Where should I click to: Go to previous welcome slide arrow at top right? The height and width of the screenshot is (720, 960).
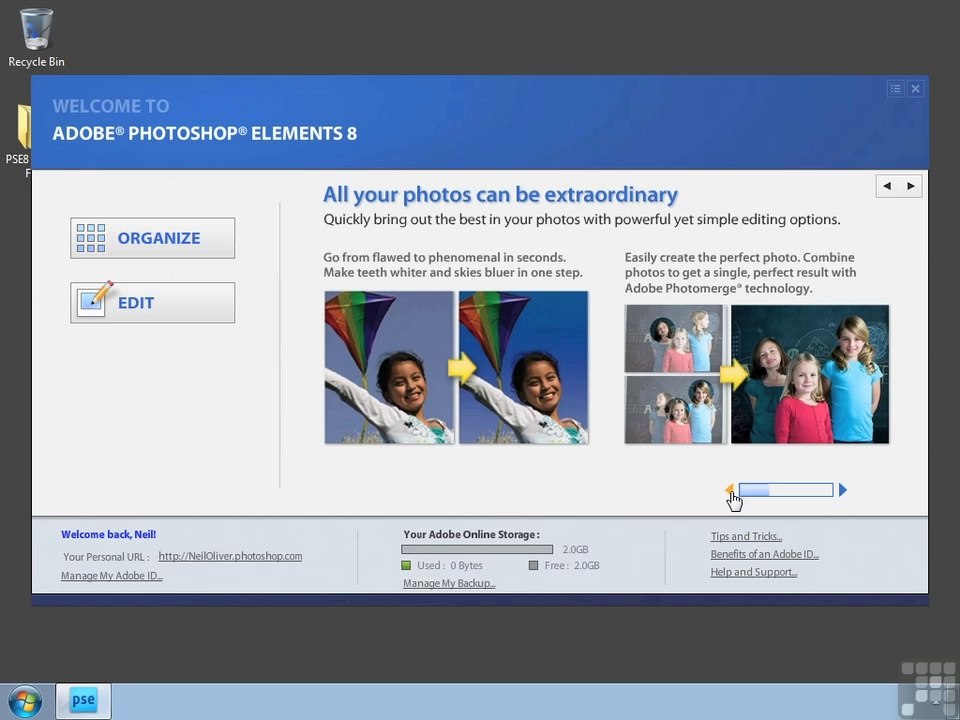[x=887, y=186]
